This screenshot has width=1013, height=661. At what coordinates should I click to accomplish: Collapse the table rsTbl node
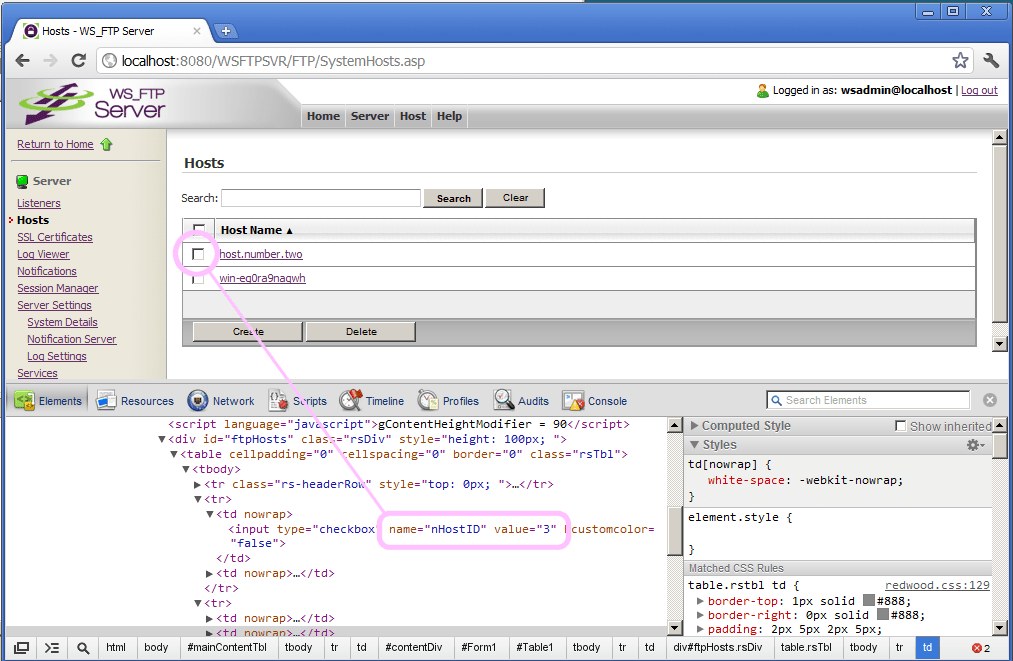coord(174,454)
